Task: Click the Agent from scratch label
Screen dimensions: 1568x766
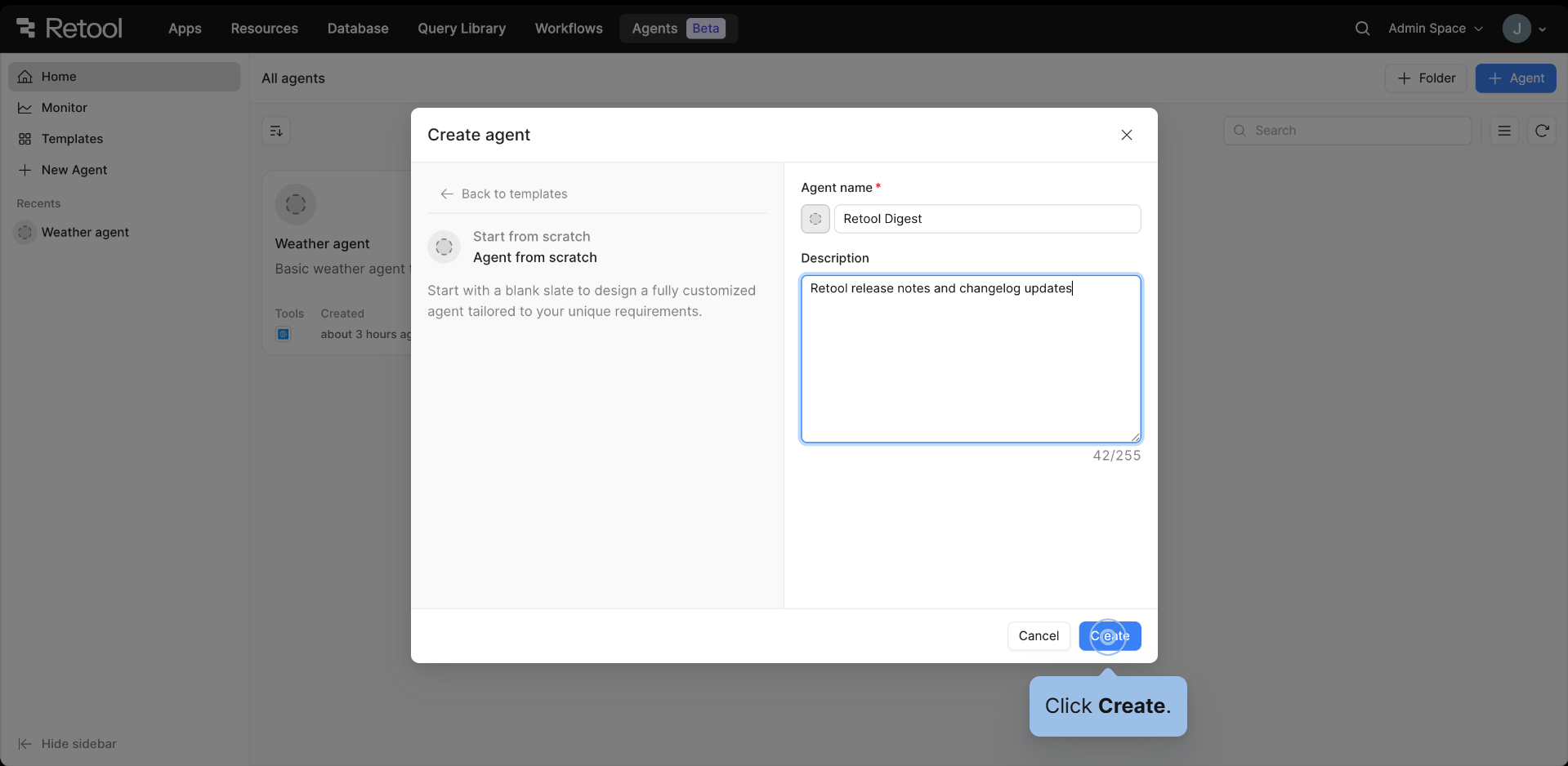Action: (x=535, y=257)
